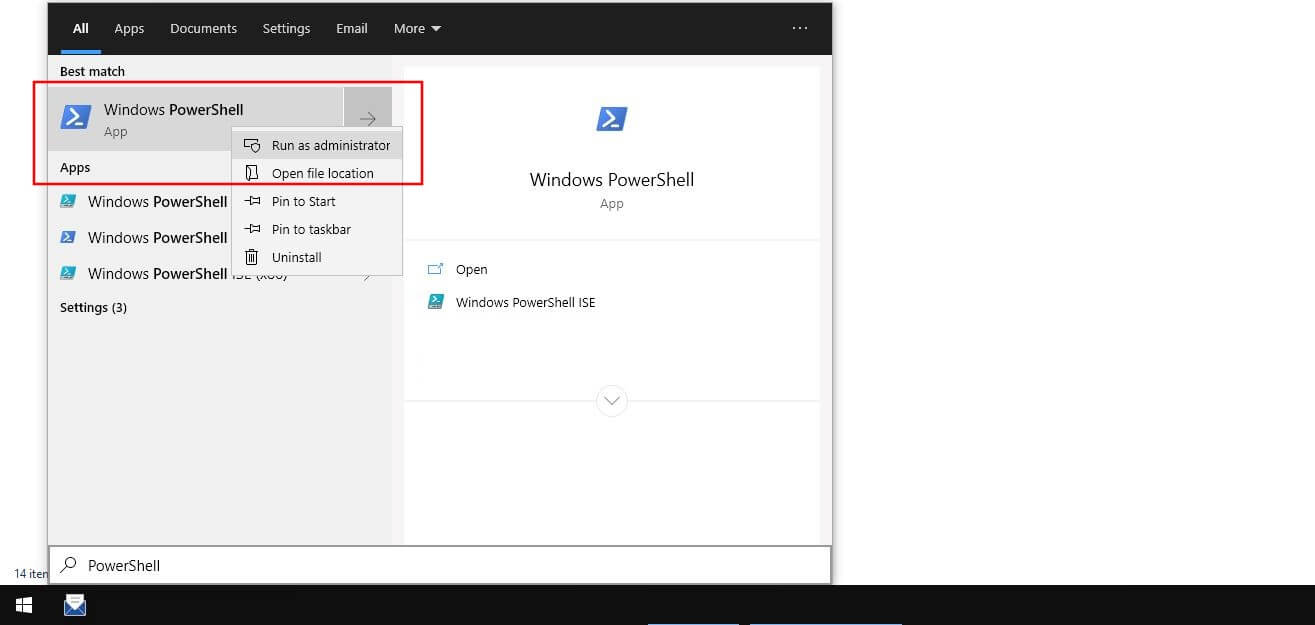The height and width of the screenshot is (625, 1315).
Task: Click the large PowerShell icon in preview pane
Action: tap(611, 119)
